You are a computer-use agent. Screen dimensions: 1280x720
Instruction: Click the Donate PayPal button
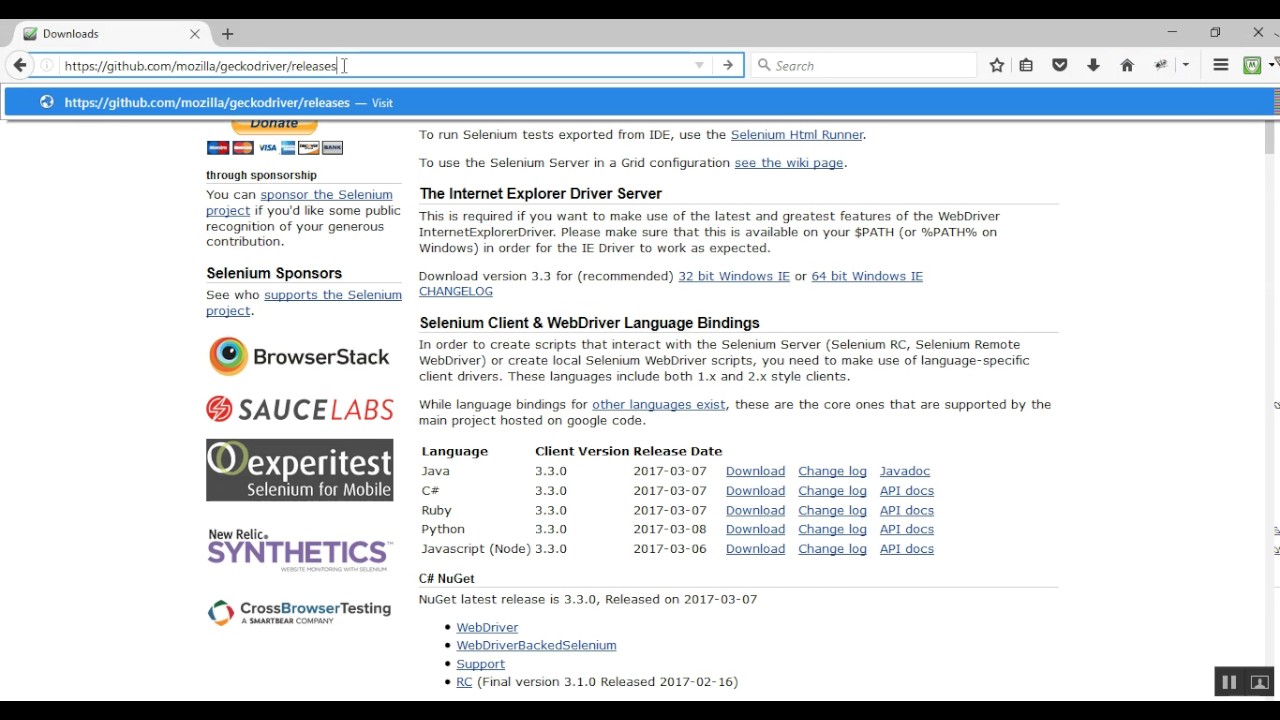click(274, 125)
